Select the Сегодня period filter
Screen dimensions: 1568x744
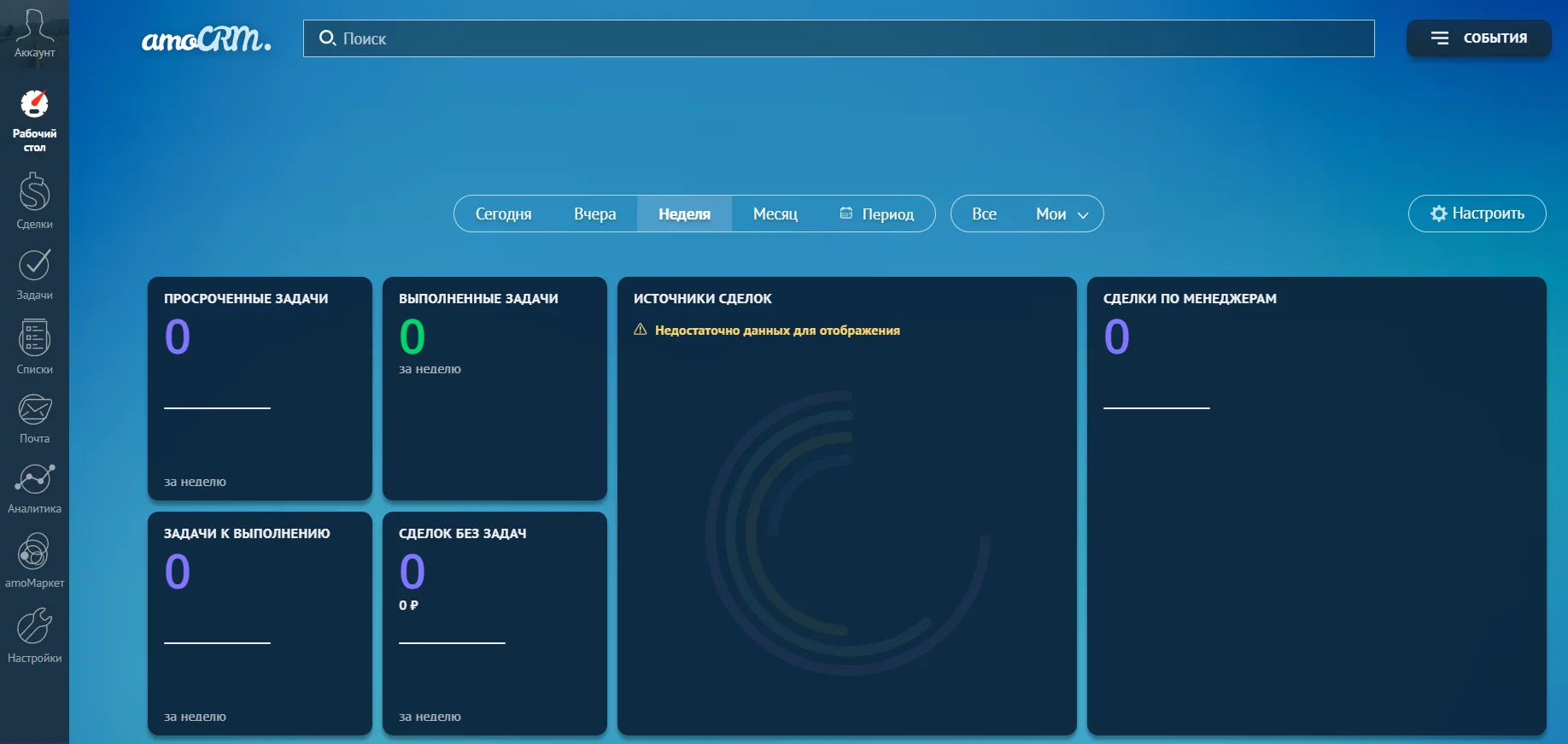click(503, 214)
